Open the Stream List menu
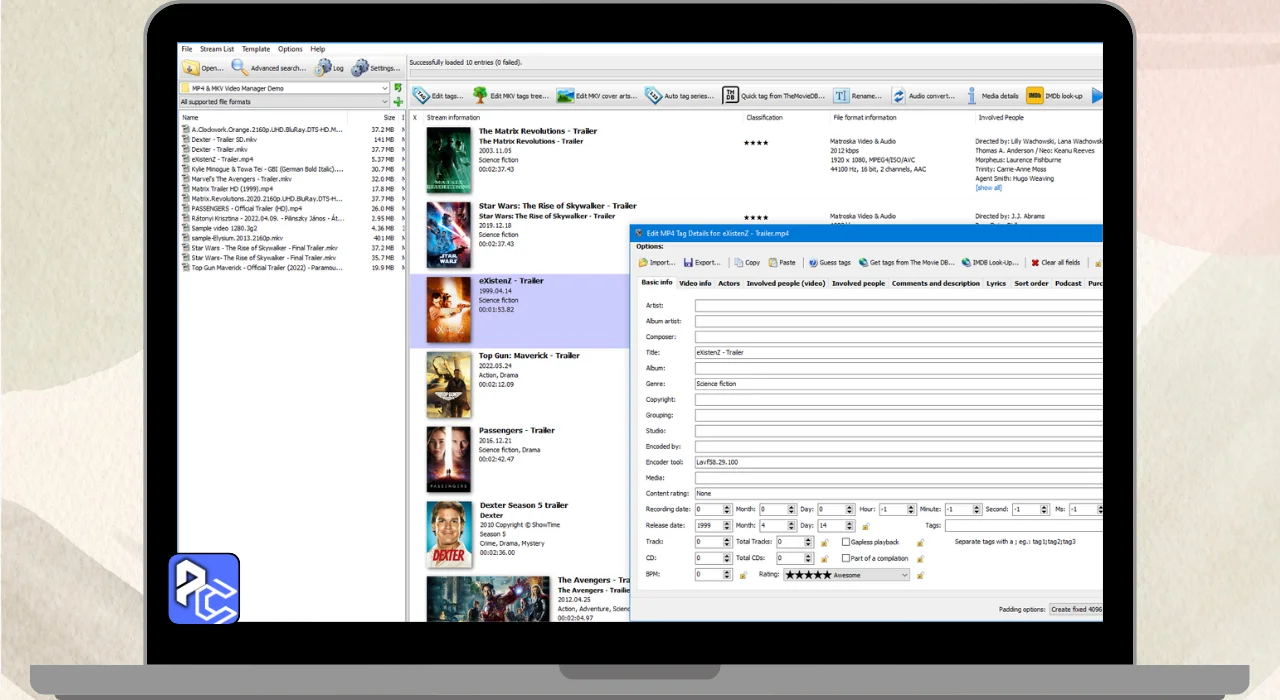 tap(216, 49)
